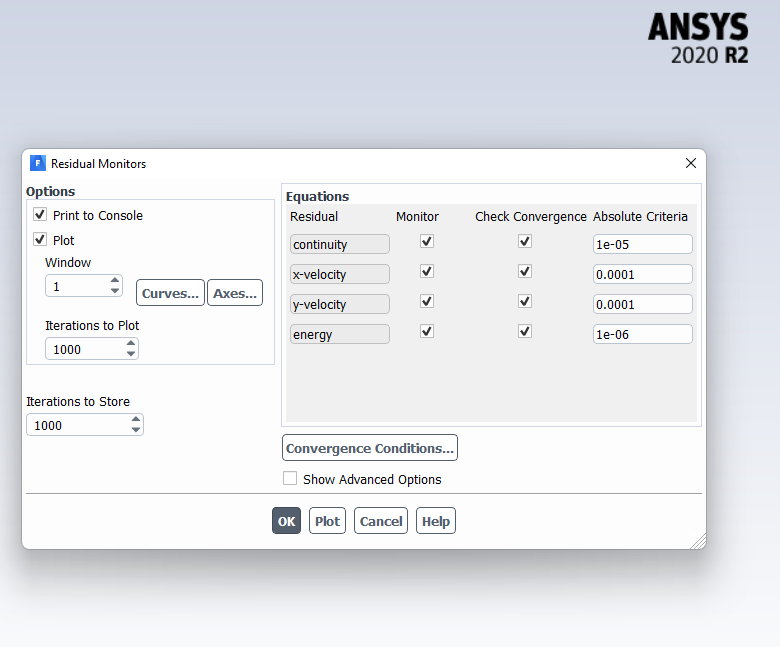Viewport: 780px width, 647px height.
Task: Cancel the Residual Monitors dialog
Action: [x=381, y=521]
